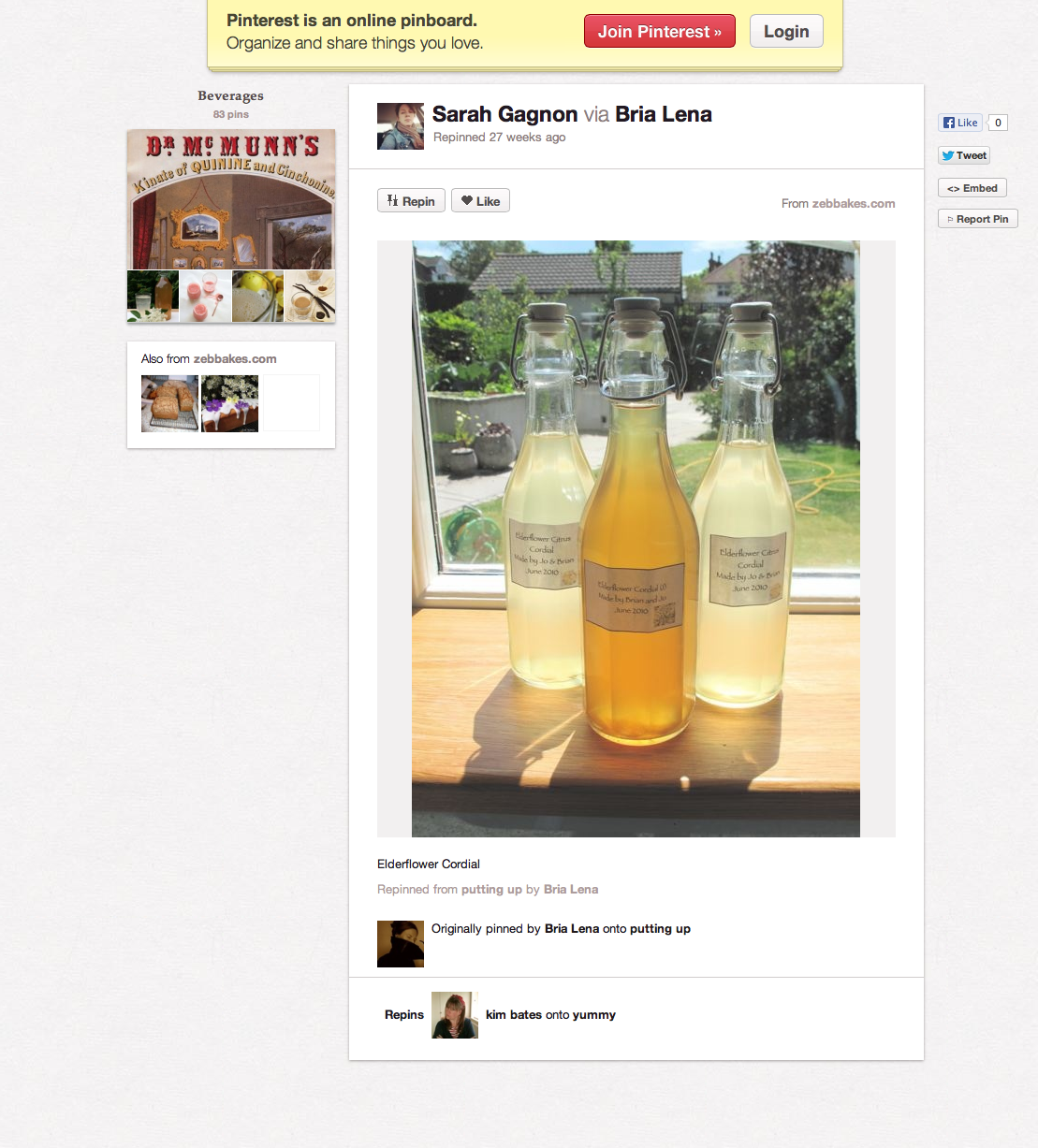Screen dimensions: 1038x1148
Task: Report this pin using the flag button
Action: (x=977, y=219)
